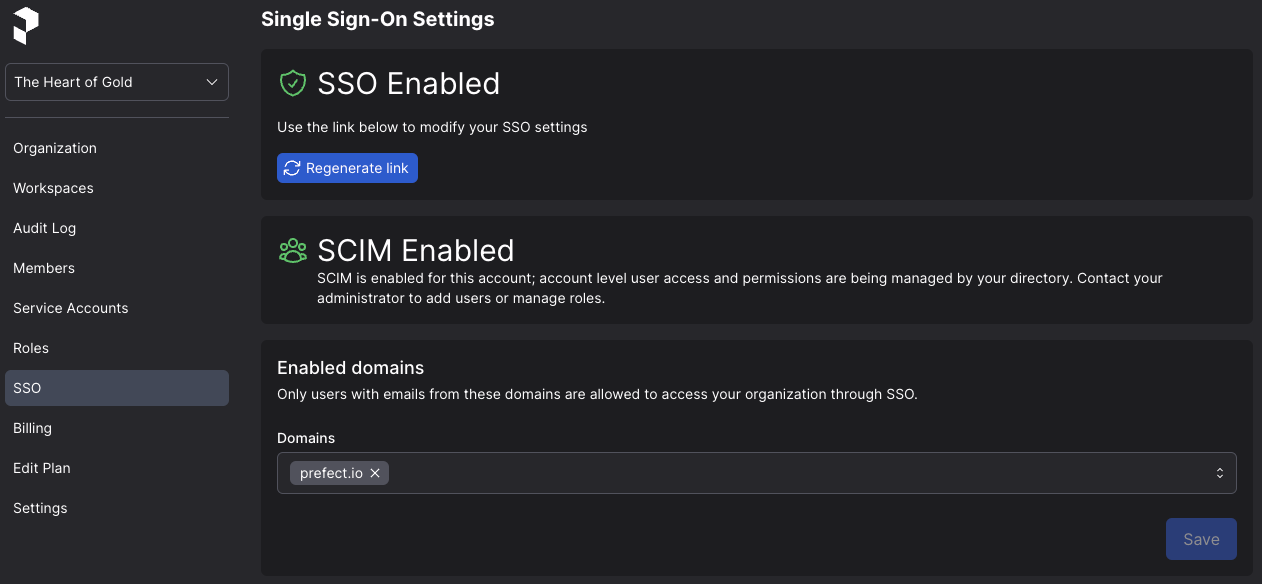Click 'Use the link below' description text
Screen dimensions: 1262x584
coord(432,127)
